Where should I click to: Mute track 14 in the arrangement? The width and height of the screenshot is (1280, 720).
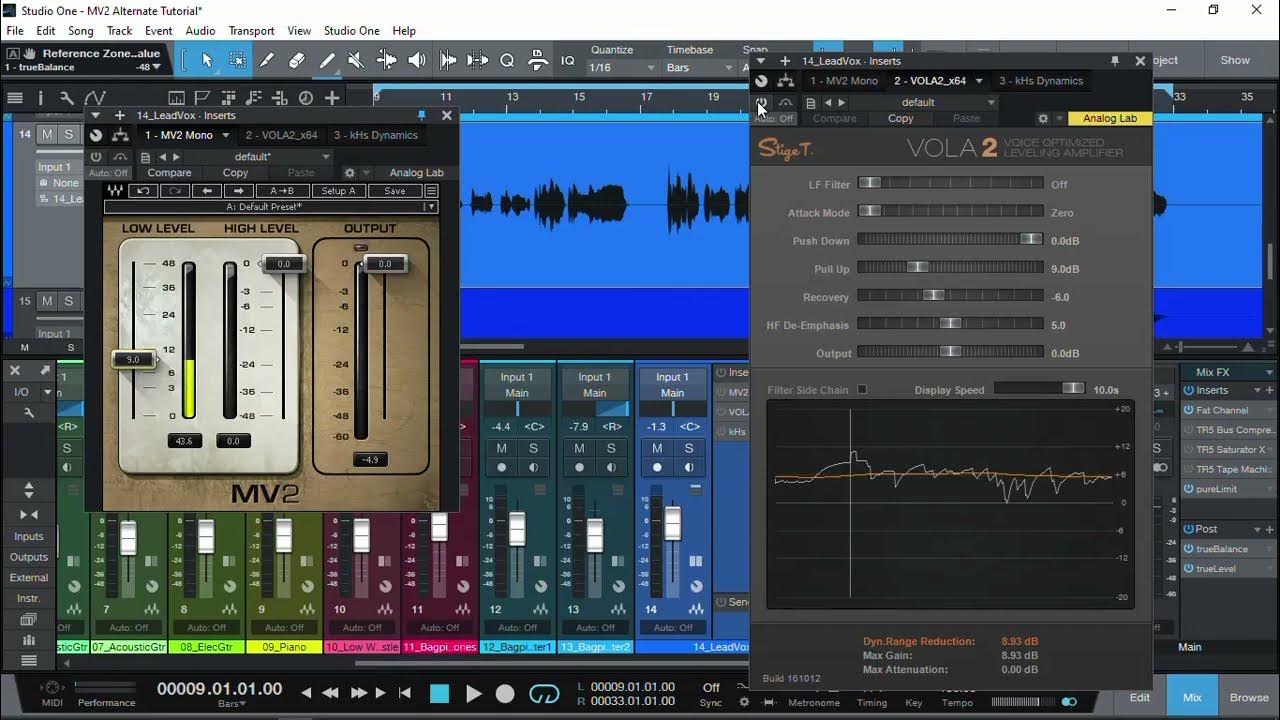[x=47, y=134]
